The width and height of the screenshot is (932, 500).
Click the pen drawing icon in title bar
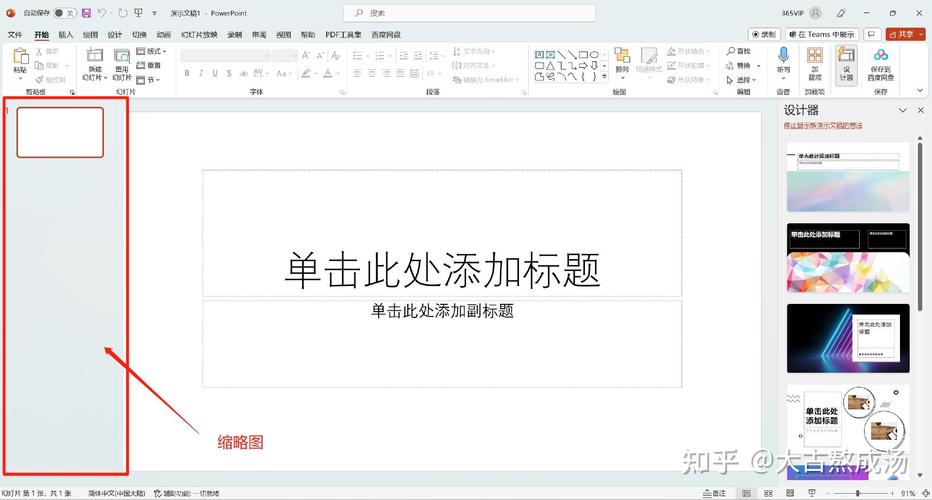(x=840, y=12)
